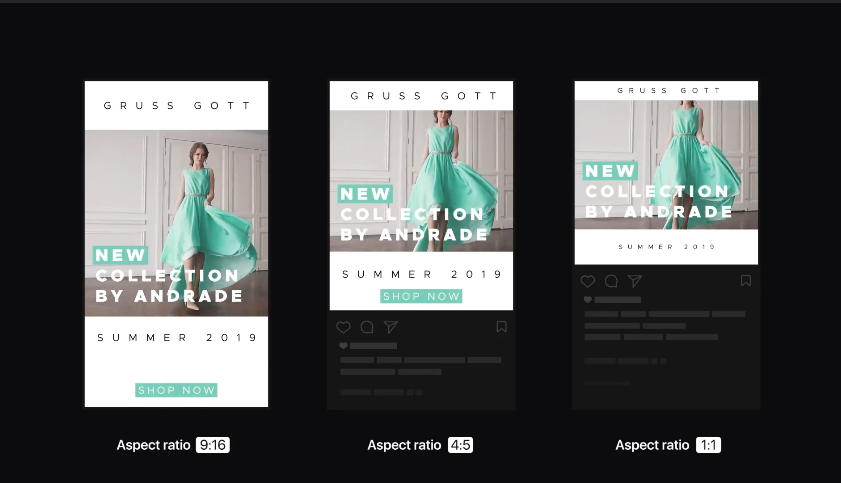Viewport: 841px width, 483px height.
Task: Click 'Aspect ratio' label beside 1:1
Action: (x=652, y=445)
